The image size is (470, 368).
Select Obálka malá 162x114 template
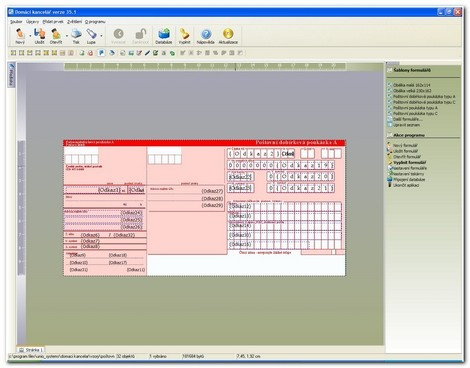coord(411,85)
